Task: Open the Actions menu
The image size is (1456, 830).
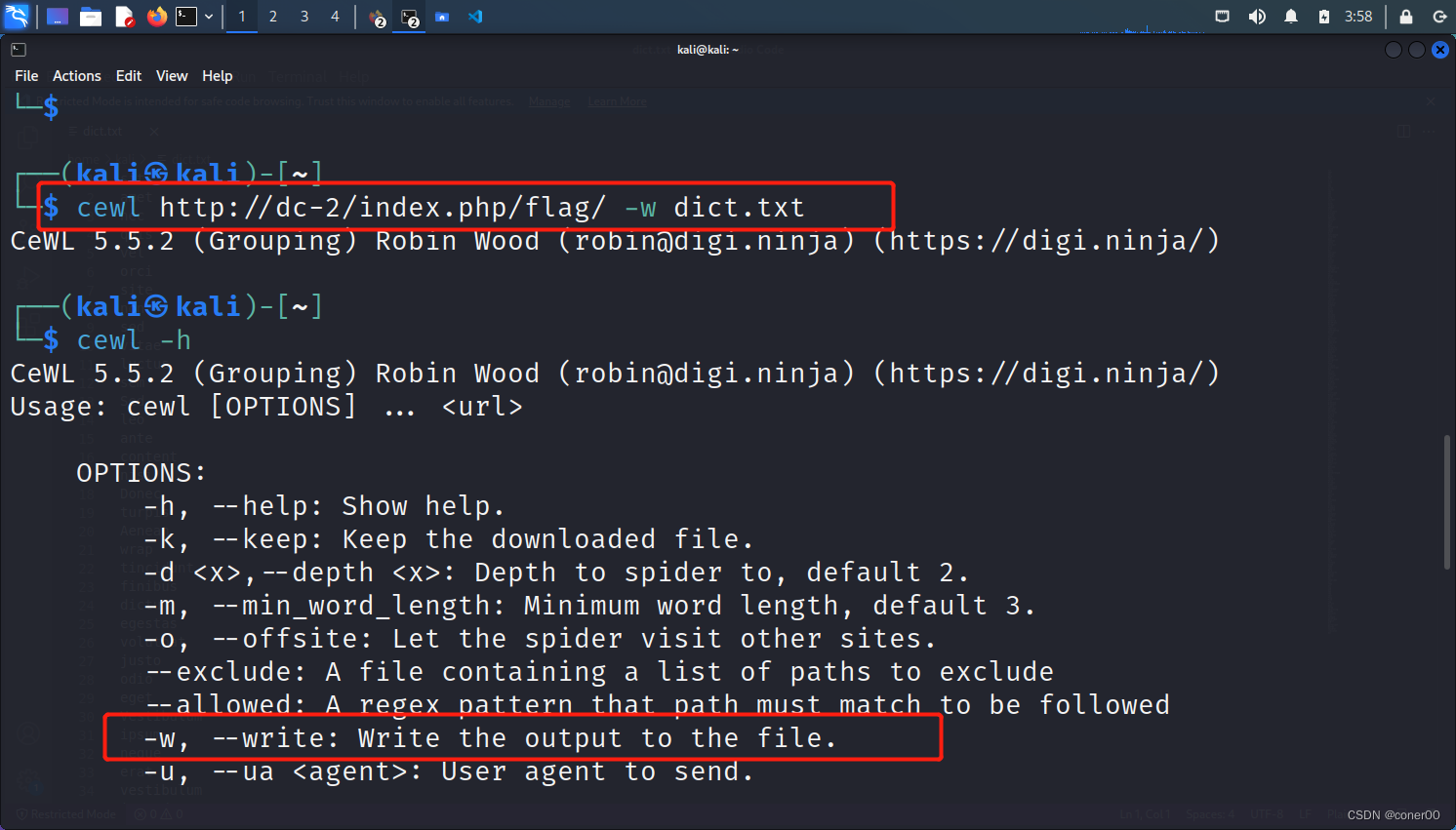Action: coord(77,75)
